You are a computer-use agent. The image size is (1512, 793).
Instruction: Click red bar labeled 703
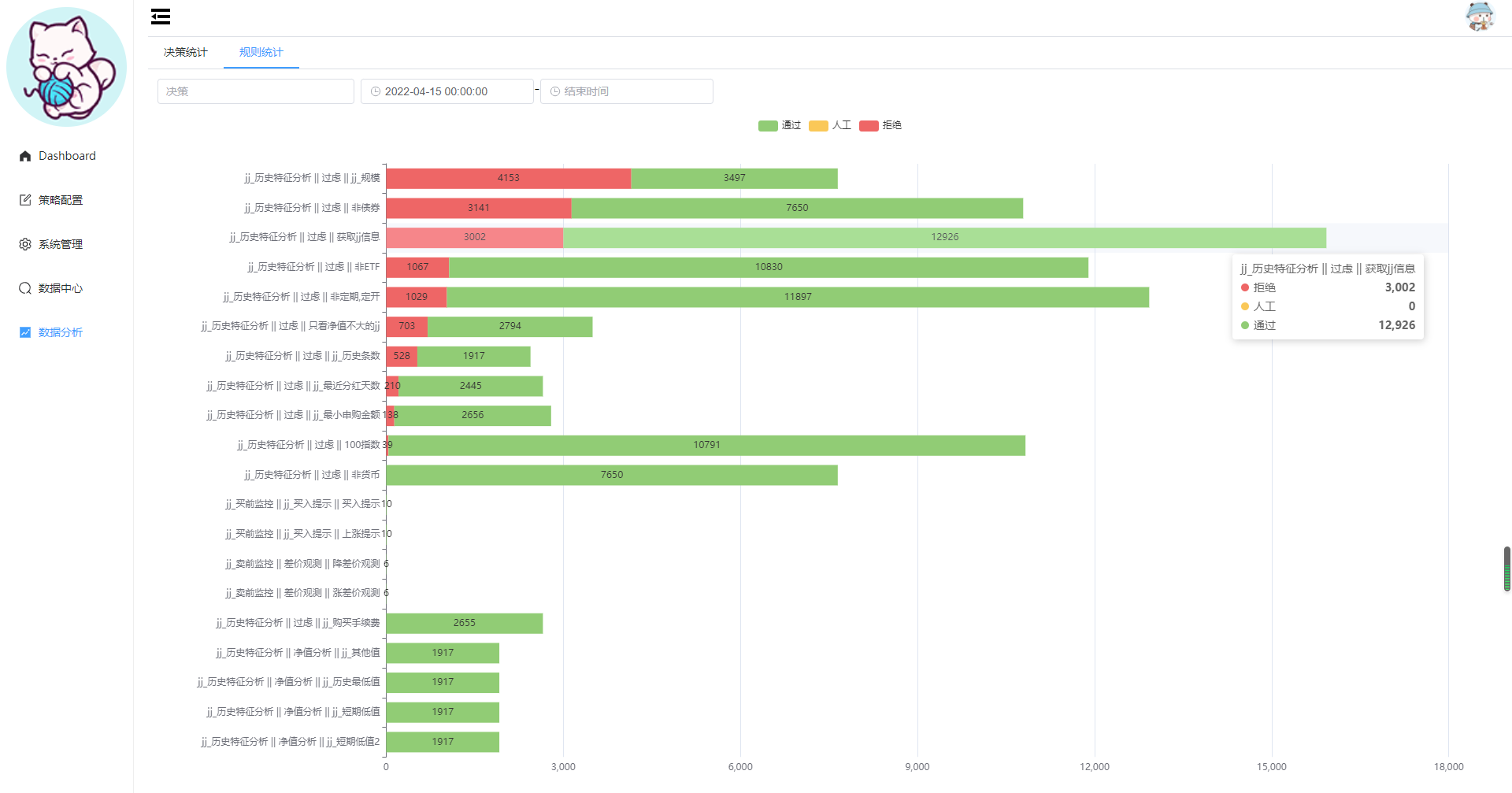tap(406, 327)
